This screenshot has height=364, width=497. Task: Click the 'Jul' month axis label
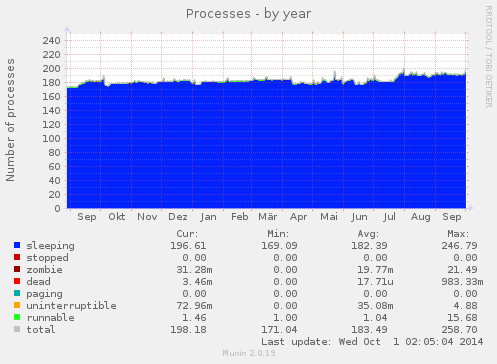tap(389, 217)
